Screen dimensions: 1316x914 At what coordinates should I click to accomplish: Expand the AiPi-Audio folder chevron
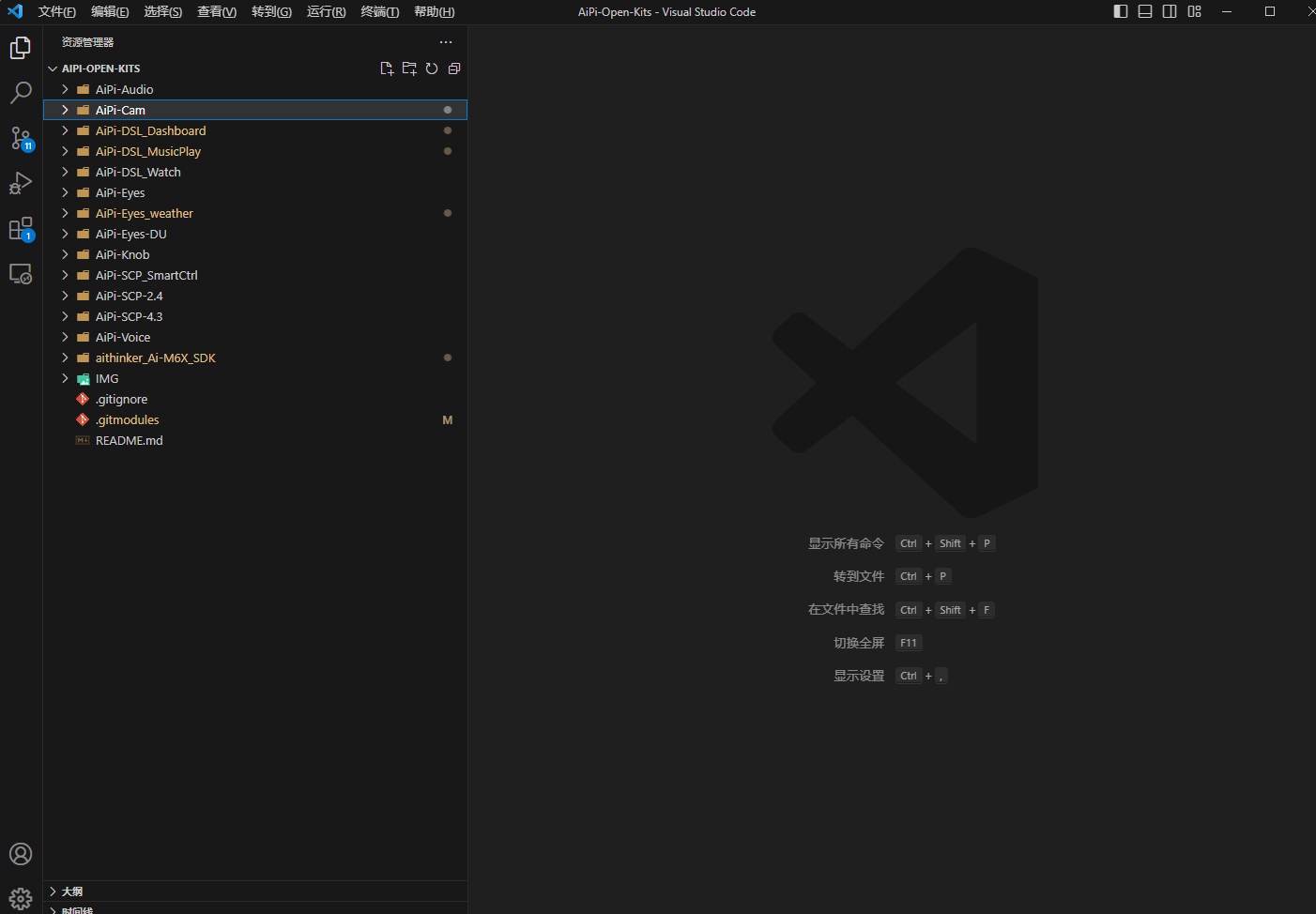65,89
